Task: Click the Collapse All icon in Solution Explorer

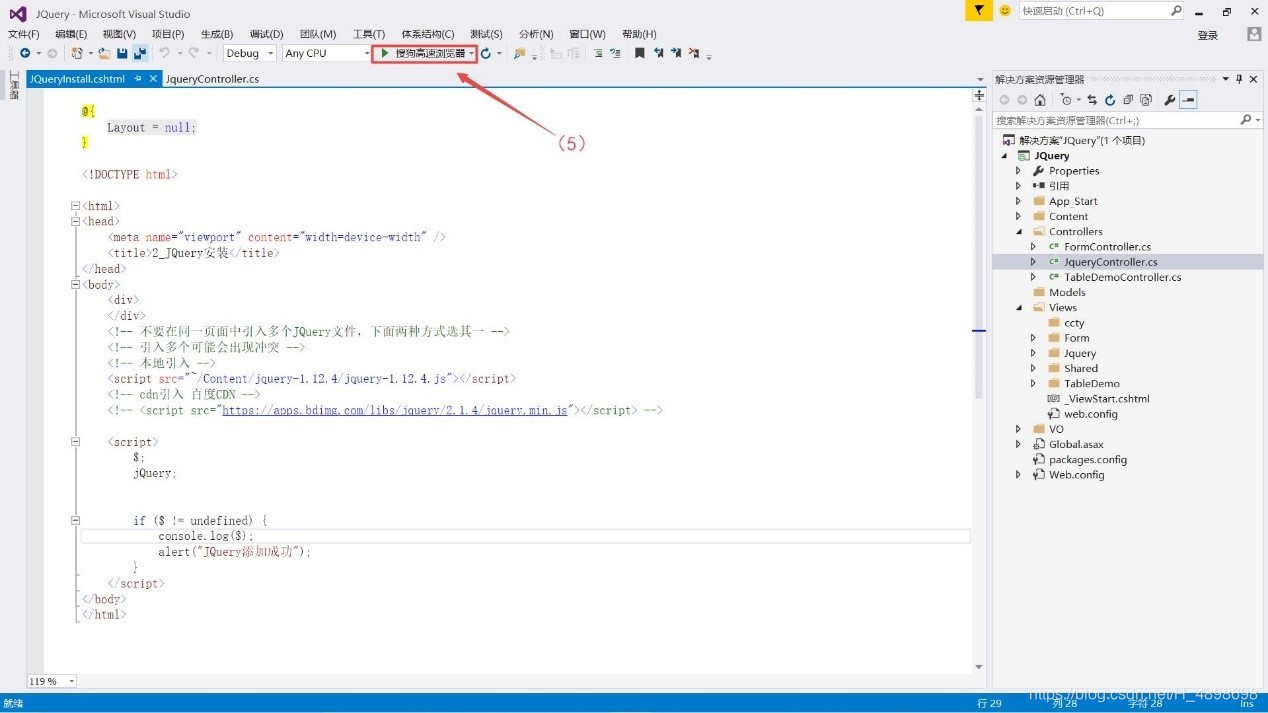Action: 1128,100
